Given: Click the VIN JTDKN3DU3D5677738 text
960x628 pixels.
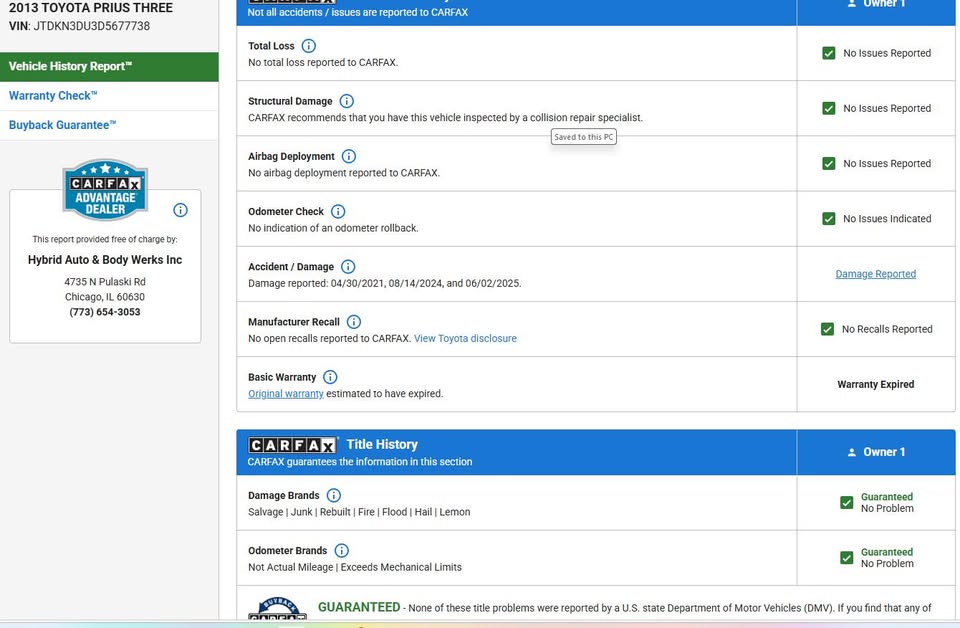Looking at the screenshot, I should tap(91, 26).
